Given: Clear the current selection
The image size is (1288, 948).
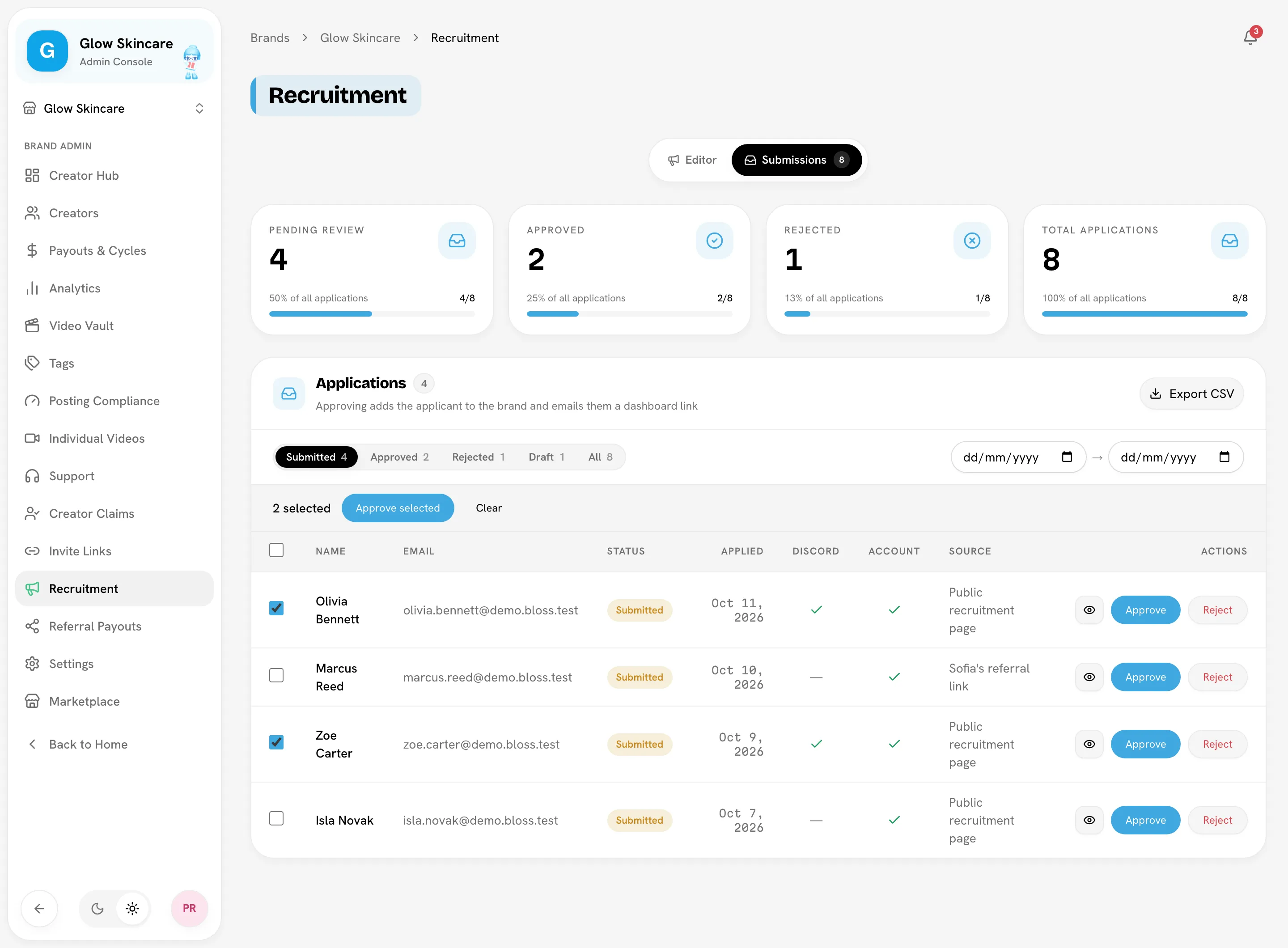Looking at the screenshot, I should pyautogui.click(x=488, y=508).
